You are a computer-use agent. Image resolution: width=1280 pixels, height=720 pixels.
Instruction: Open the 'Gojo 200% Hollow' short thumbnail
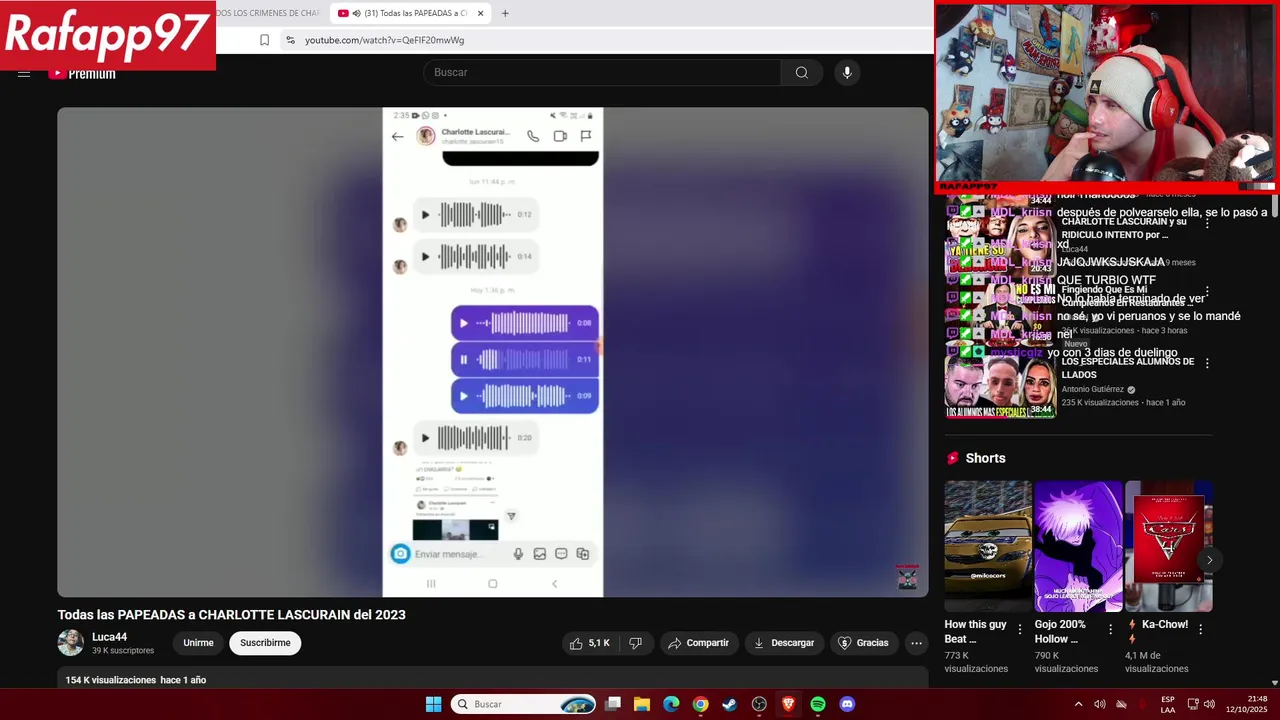[1078, 546]
